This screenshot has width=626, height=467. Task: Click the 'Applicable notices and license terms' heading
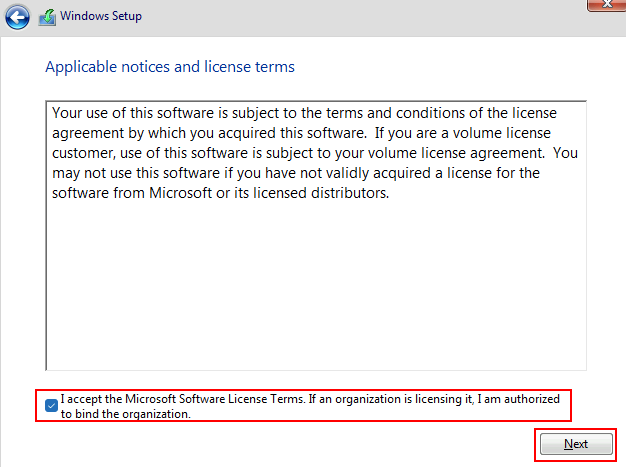(170, 67)
